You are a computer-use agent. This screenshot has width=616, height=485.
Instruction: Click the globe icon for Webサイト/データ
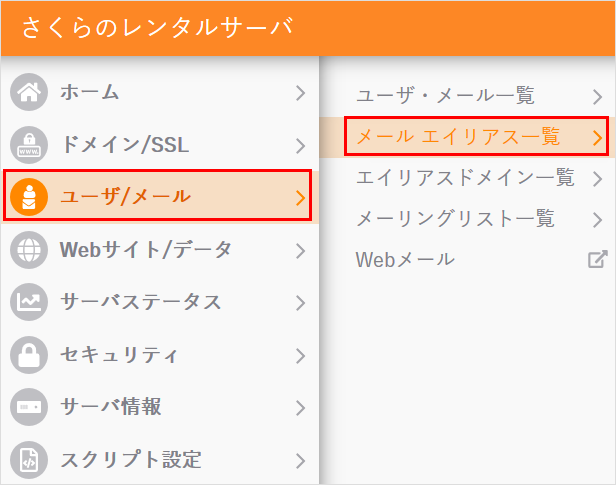(x=29, y=250)
